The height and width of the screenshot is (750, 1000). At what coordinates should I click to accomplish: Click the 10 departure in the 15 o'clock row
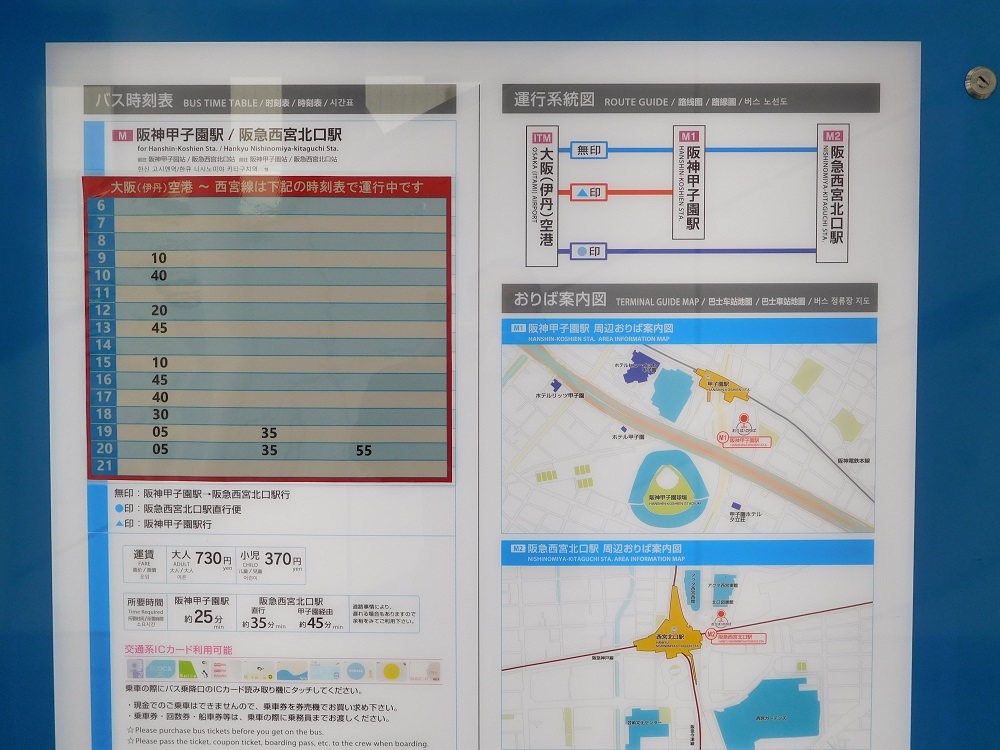point(159,363)
